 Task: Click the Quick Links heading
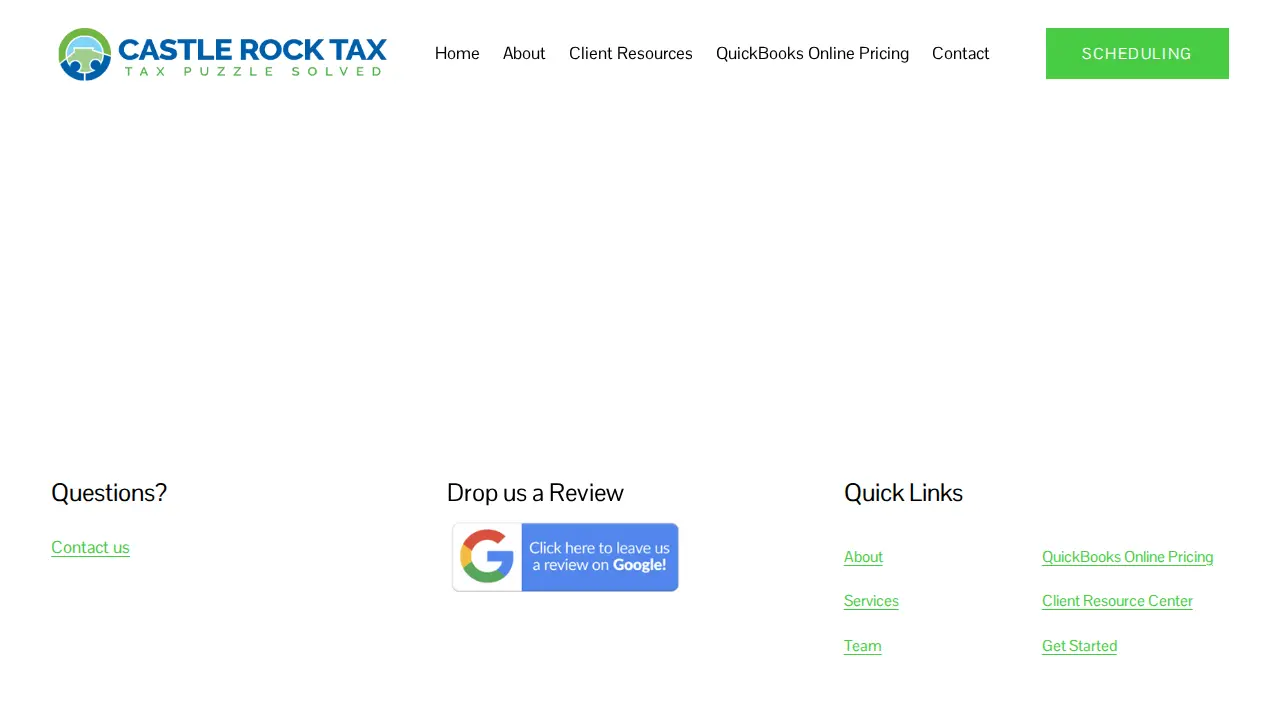[903, 493]
